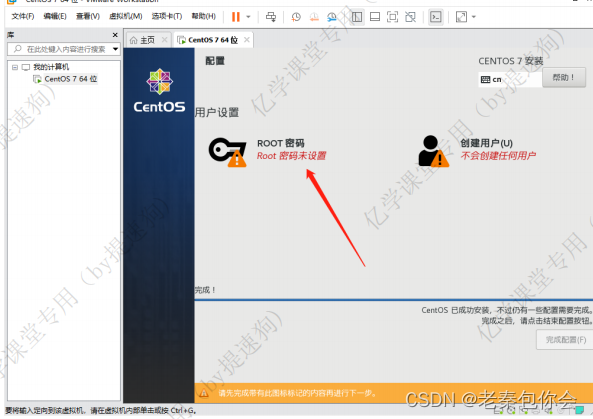Open the 选项卡(T) menu
593x419 pixels.
point(167,16)
